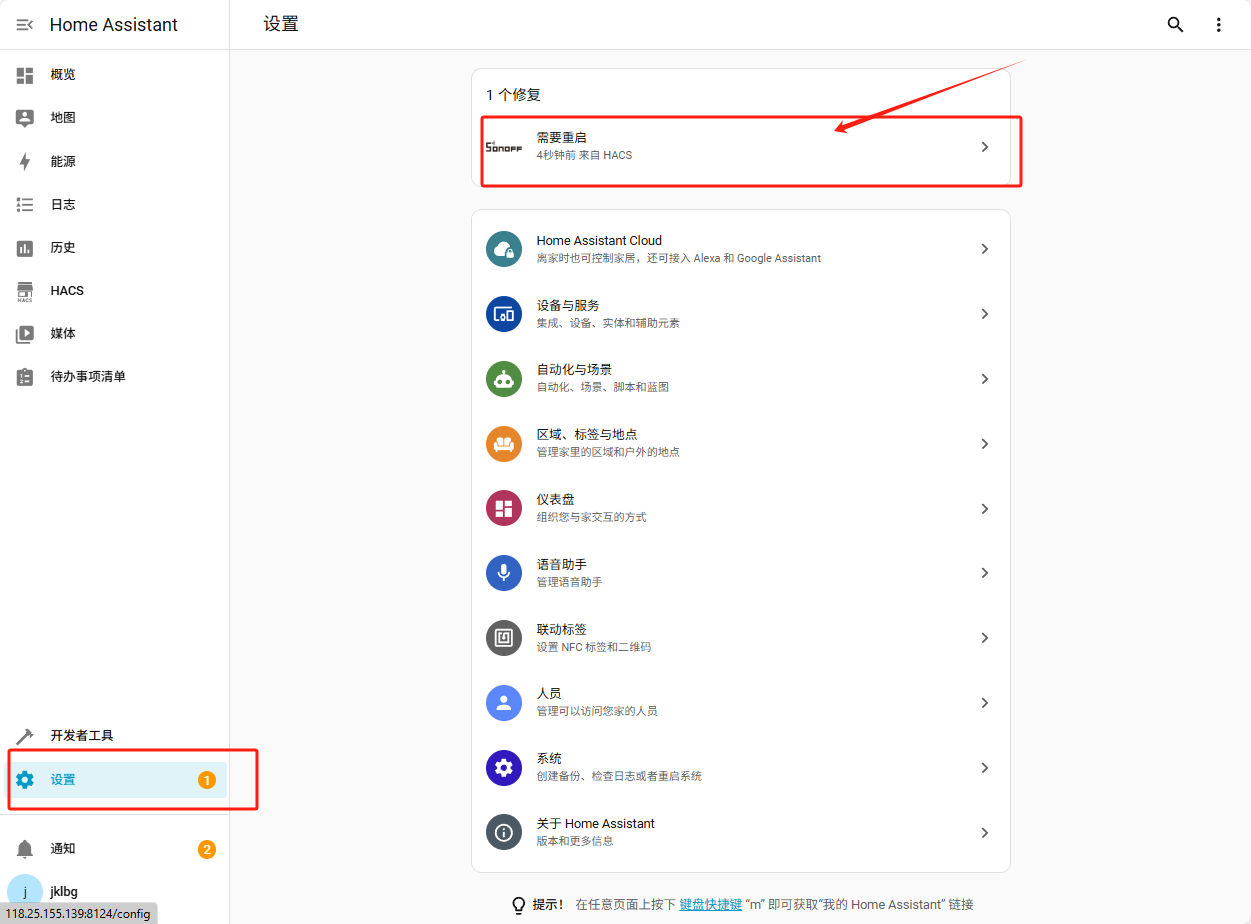Click the 语音助手 microphone icon
1251x924 pixels.
point(504,573)
